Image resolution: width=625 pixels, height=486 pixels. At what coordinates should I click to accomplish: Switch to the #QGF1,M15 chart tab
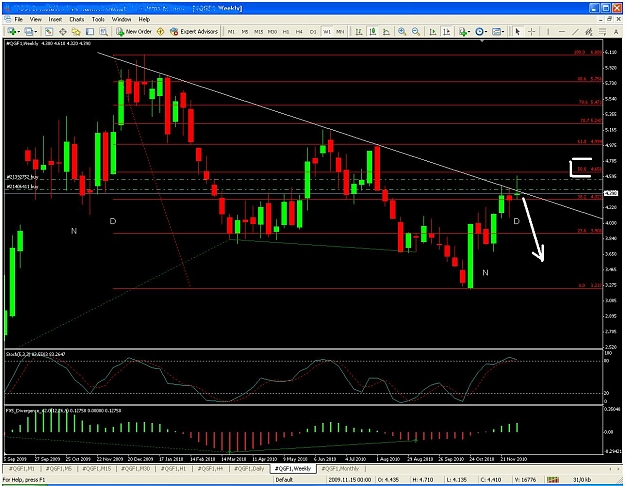[x=97, y=468]
